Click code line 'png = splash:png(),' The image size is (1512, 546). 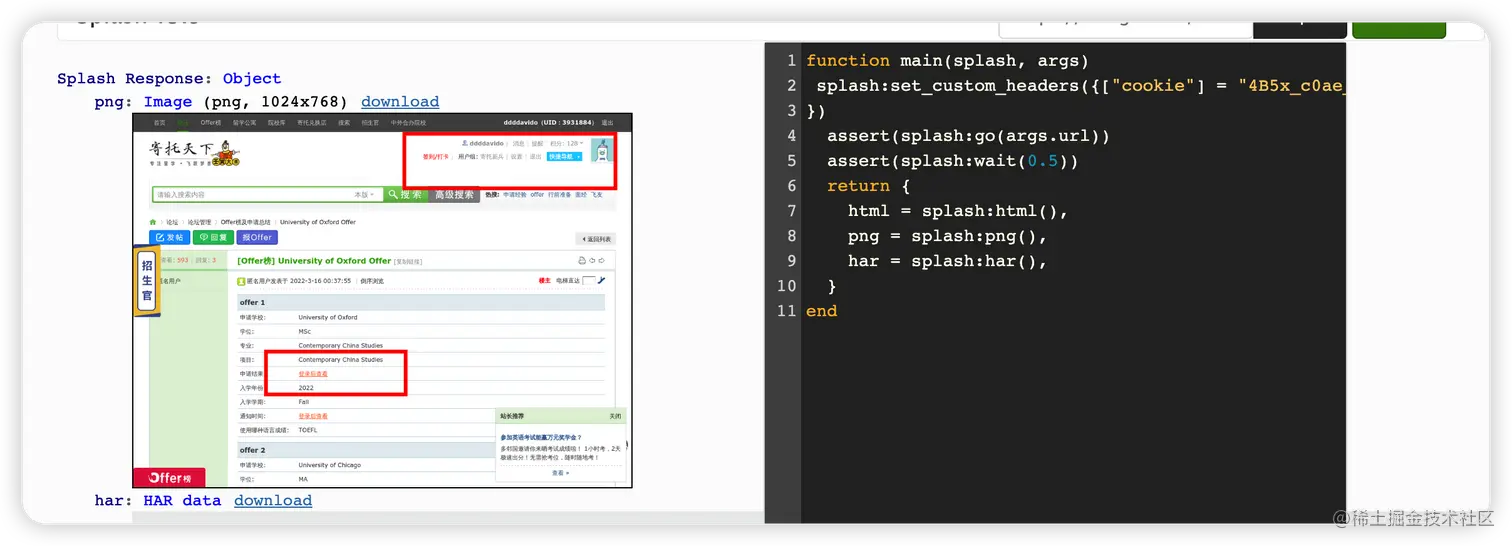pyautogui.click(x=947, y=236)
